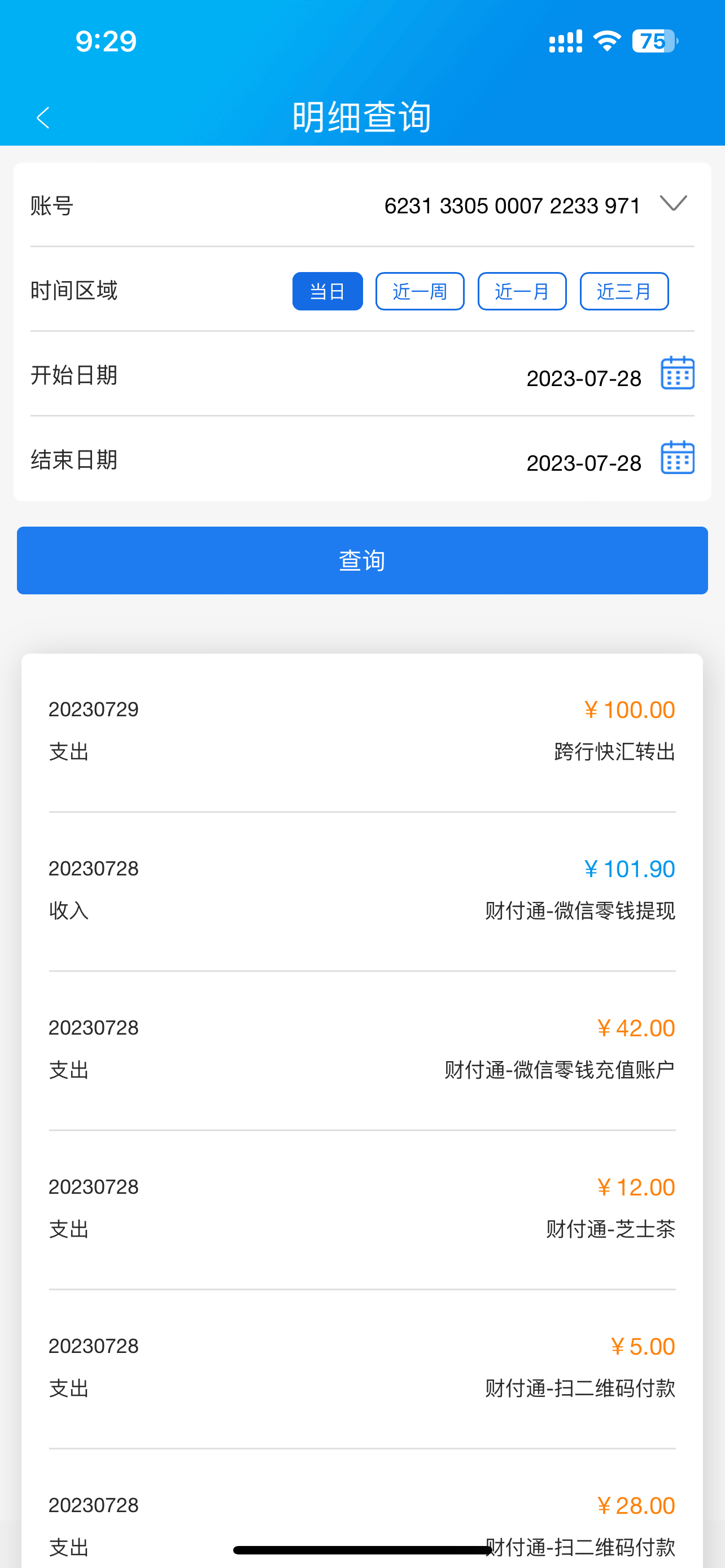Open the ¥42.00 微信零钱充值账户 transaction
This screenshot has height=1568, width=725.
coord(362,1049)
